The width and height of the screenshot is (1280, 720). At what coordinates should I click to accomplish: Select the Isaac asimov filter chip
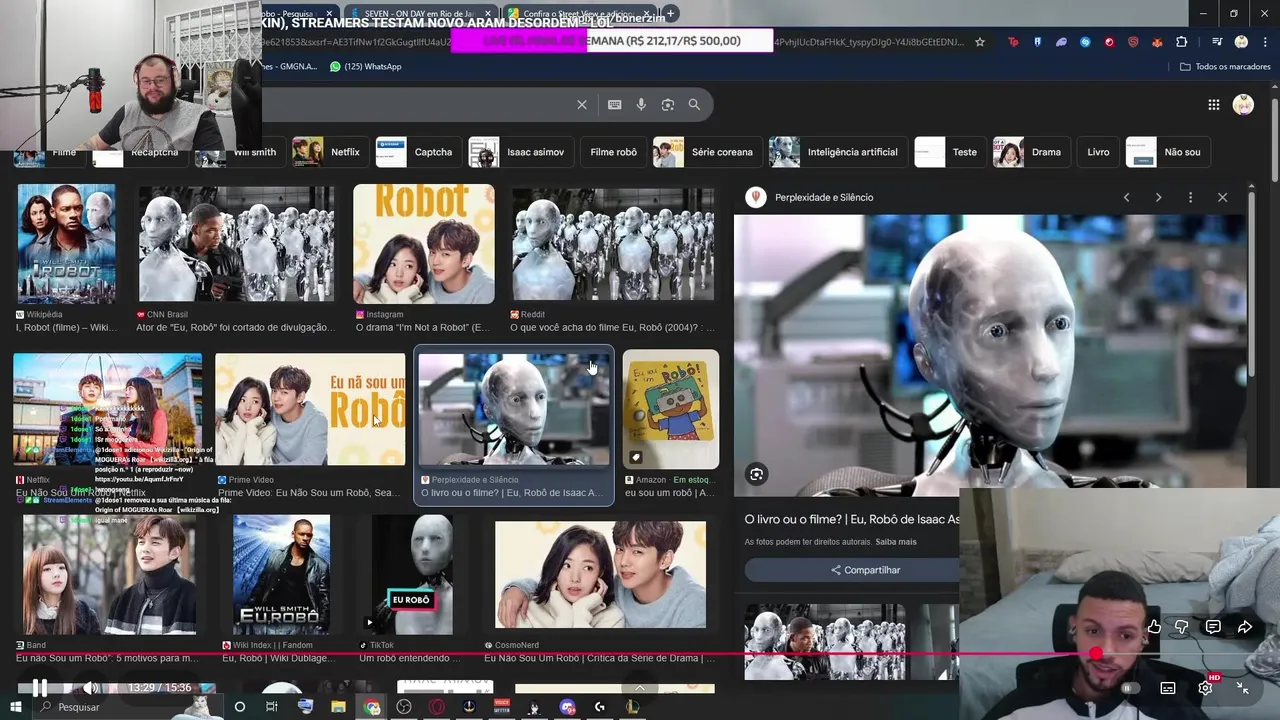(x=520, y=152)
